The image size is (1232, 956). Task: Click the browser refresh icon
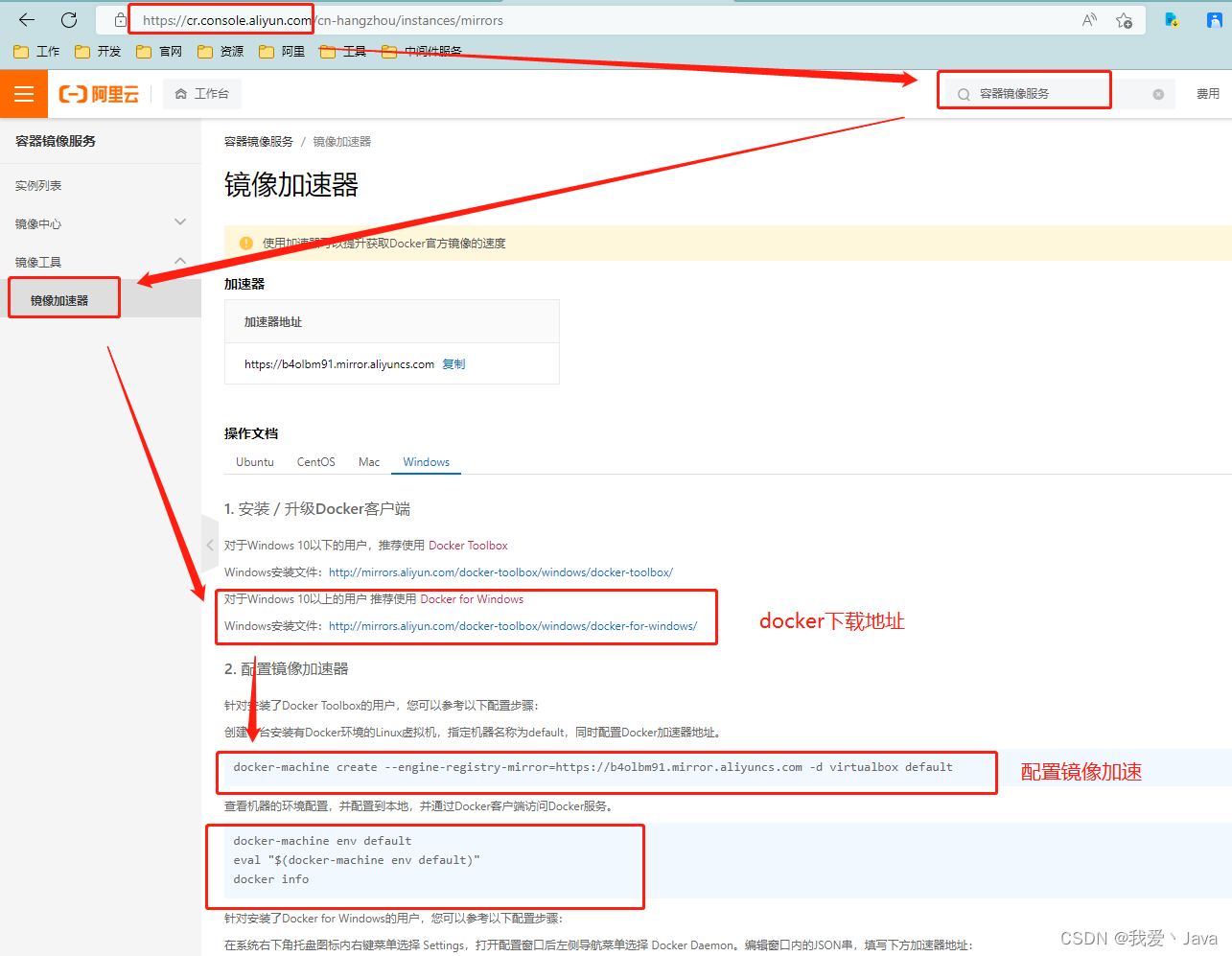69,20
